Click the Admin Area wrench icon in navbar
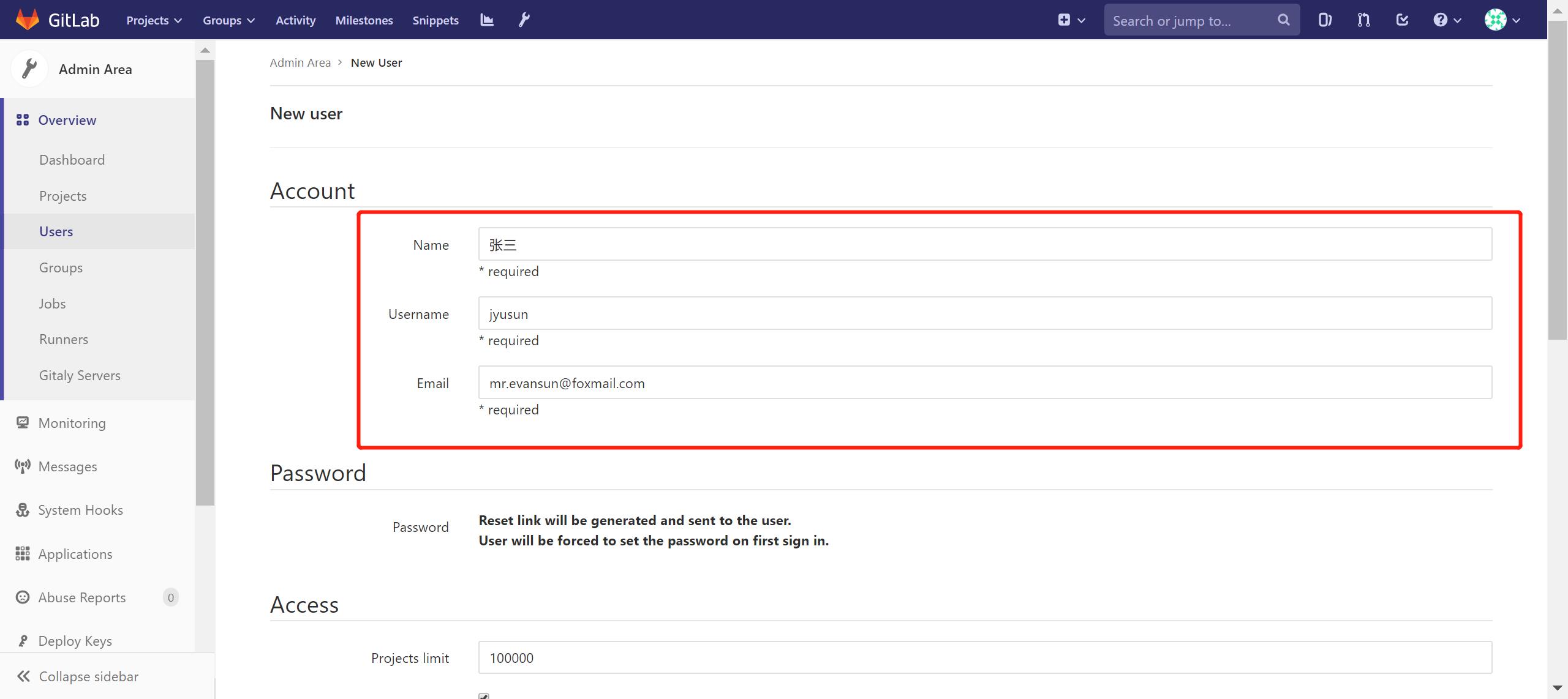 coord(524,20)
